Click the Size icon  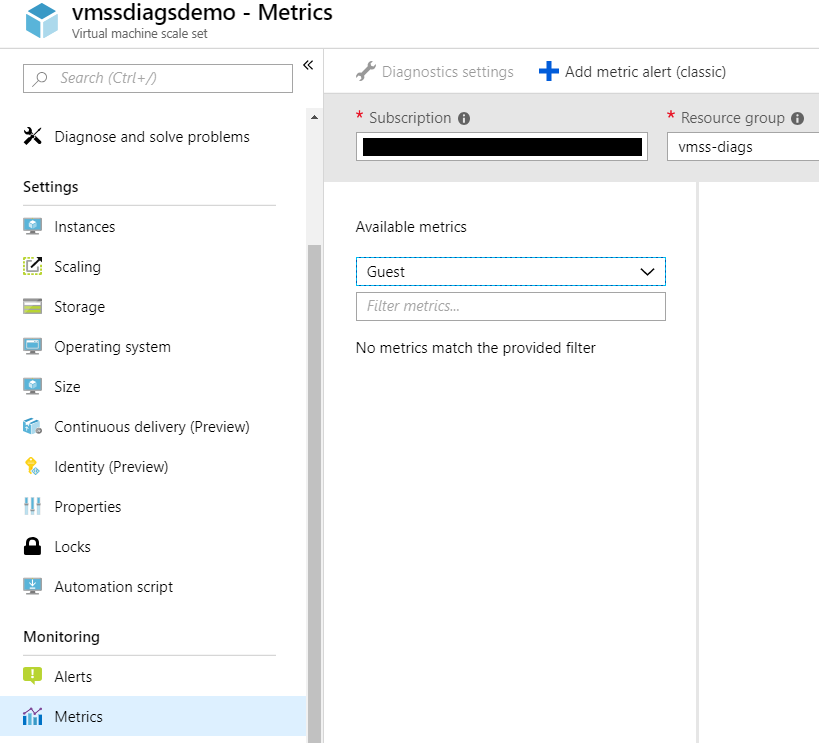(32, 387)
